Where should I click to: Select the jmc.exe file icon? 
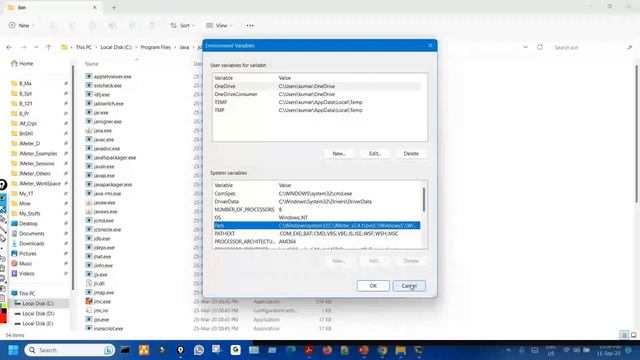point(89,301)
